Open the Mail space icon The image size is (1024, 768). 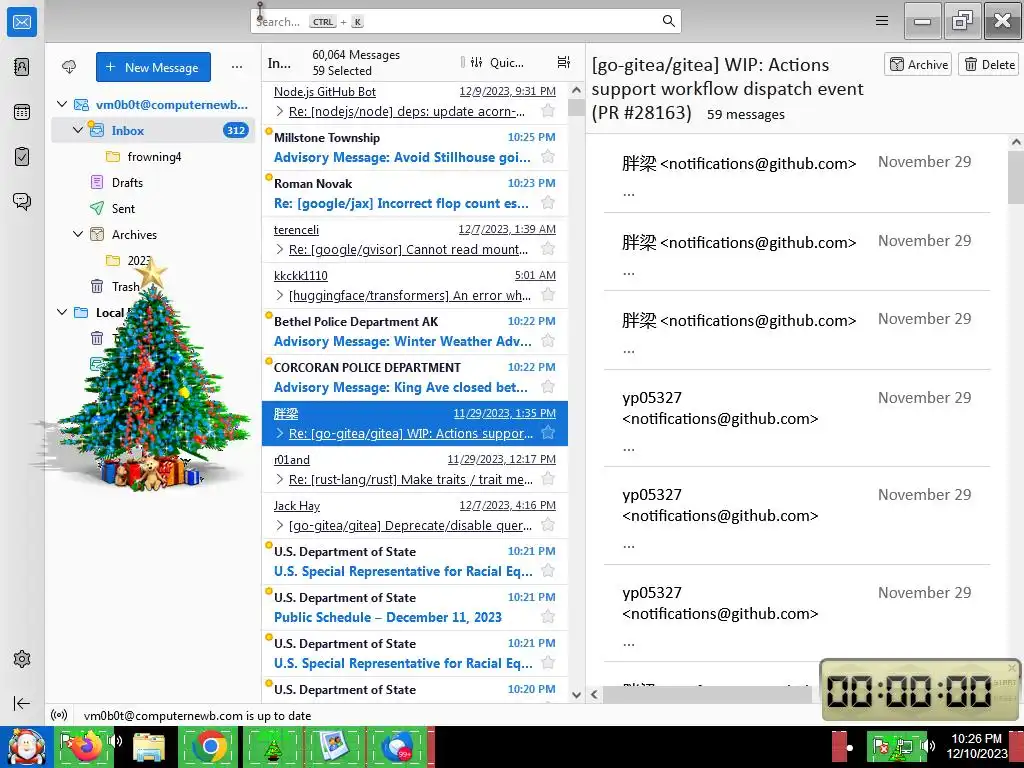tap(22, 22)
